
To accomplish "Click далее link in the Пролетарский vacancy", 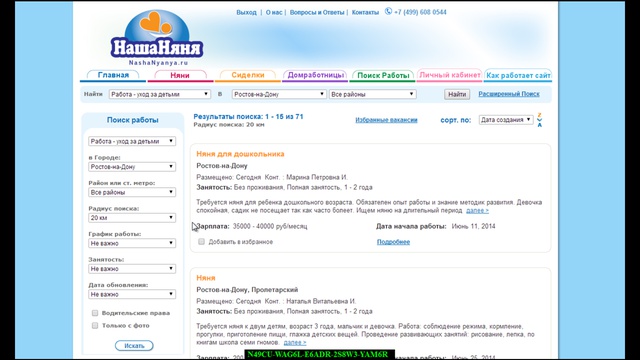I will click(x=295, y=342).
